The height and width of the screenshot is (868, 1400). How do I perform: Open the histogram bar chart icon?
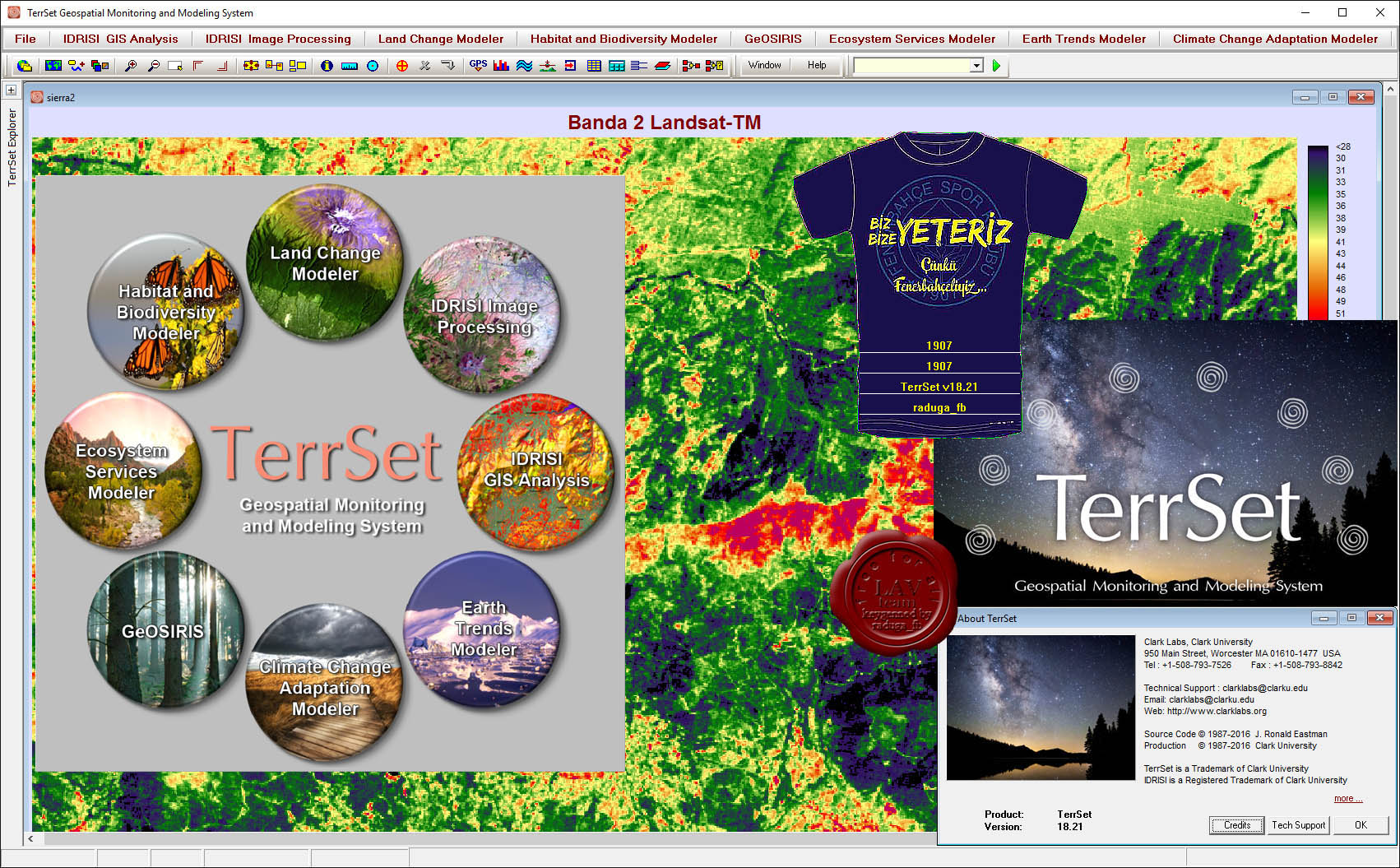(501, 65)
